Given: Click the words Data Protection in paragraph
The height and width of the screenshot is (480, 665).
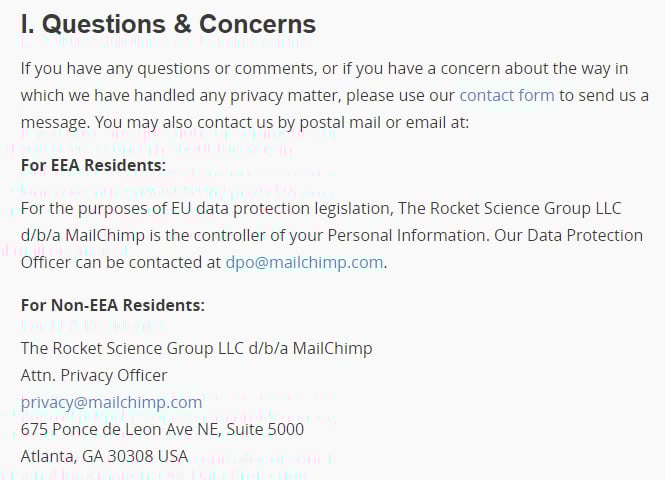Looking at the screenshot, I should point(585,235).
